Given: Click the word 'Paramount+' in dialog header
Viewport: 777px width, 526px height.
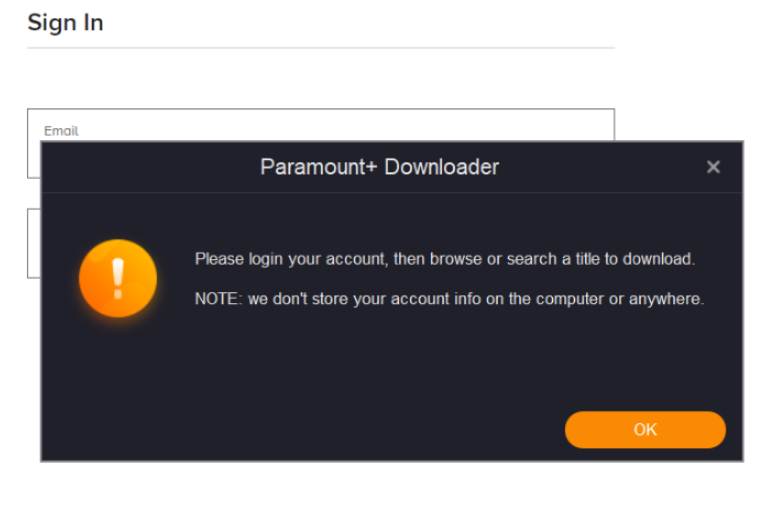Looking at the screenshot, I should [x=319, y=167].
